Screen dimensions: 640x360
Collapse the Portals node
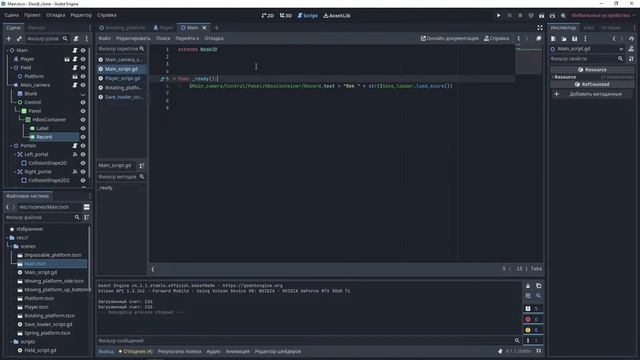tap(11, 146)
